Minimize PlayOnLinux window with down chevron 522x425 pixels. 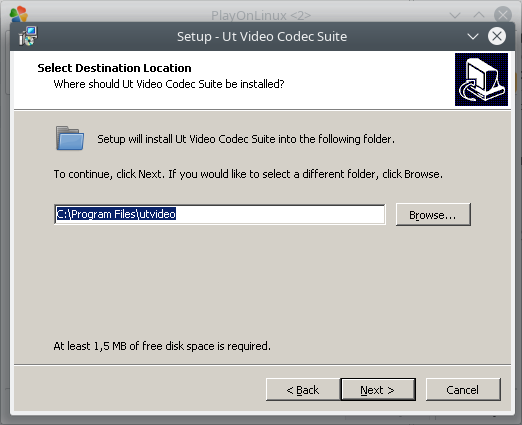pyautogui.click(x=455, y=15)
